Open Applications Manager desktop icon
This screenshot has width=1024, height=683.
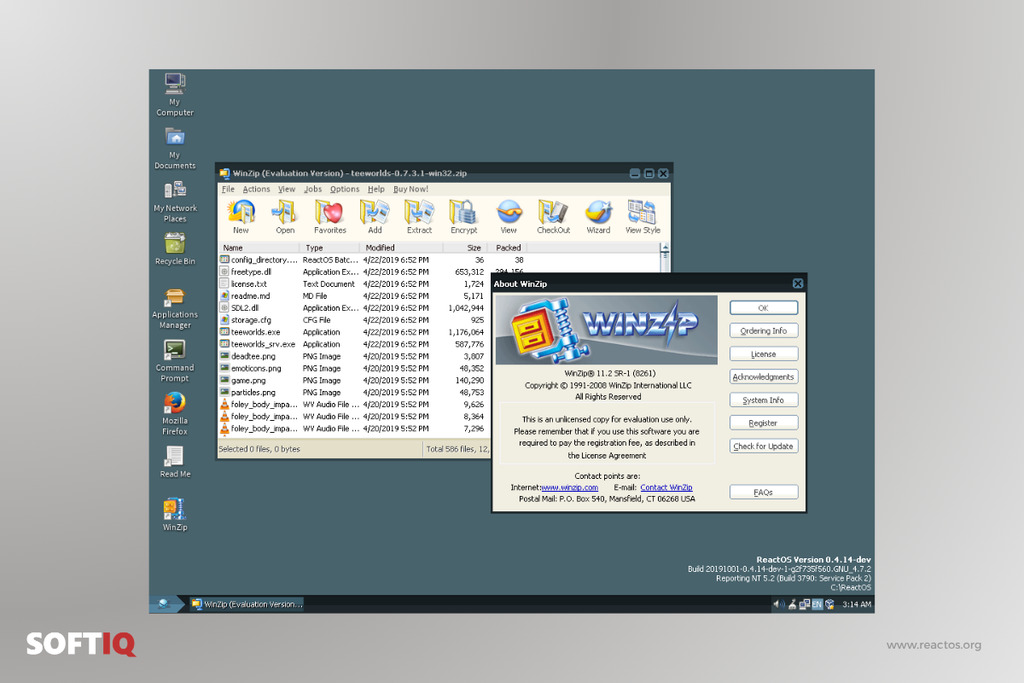click(175, 308)
